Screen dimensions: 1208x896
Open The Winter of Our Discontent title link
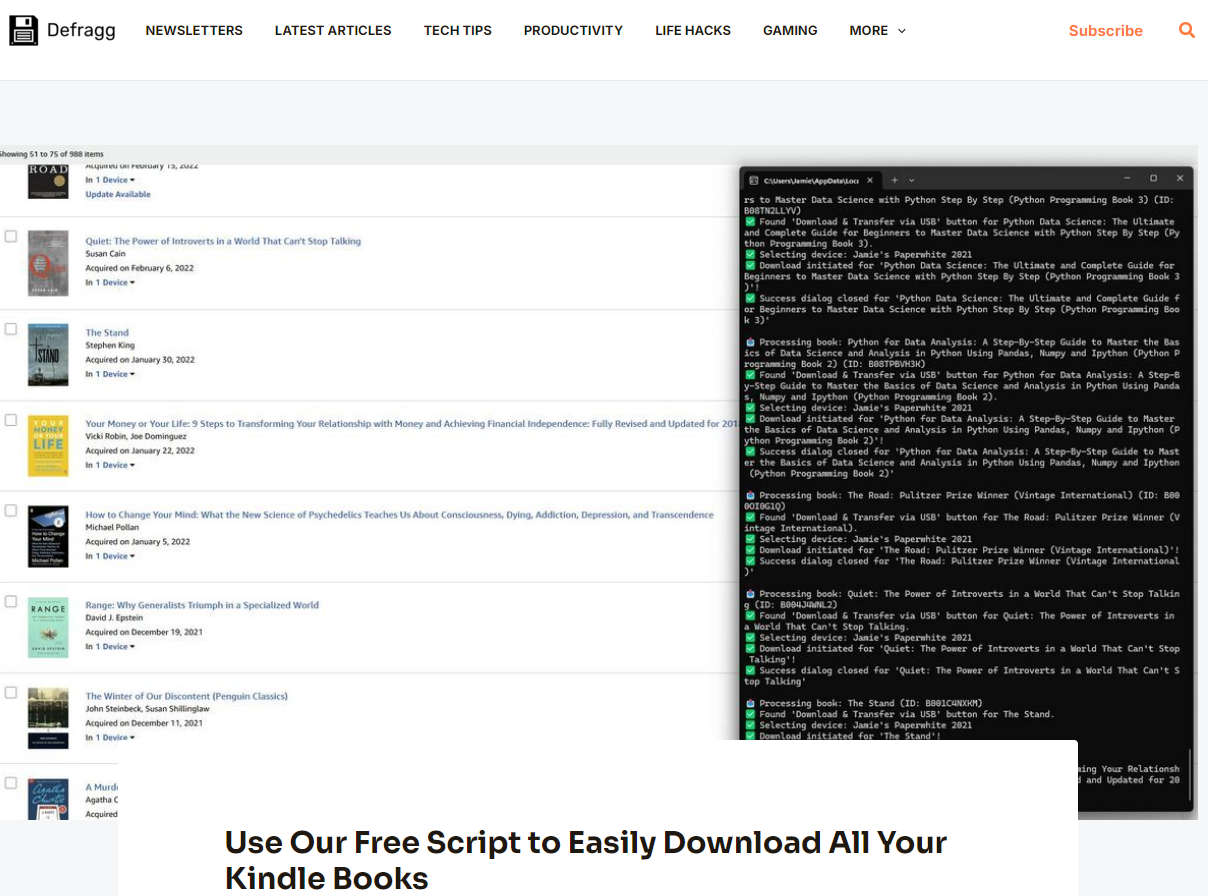point(186,696)
